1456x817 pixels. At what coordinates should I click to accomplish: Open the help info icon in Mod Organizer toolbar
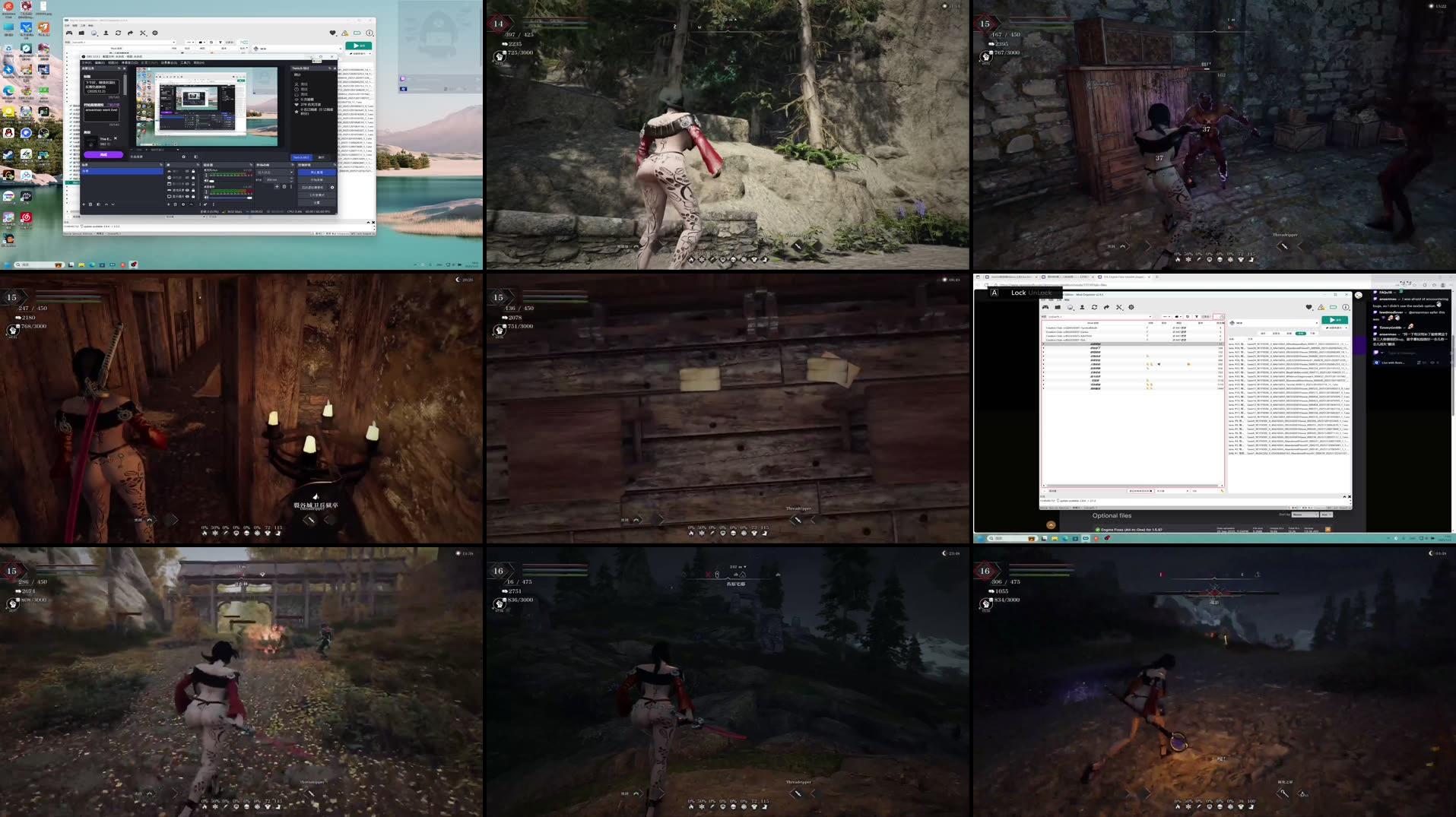370,33
